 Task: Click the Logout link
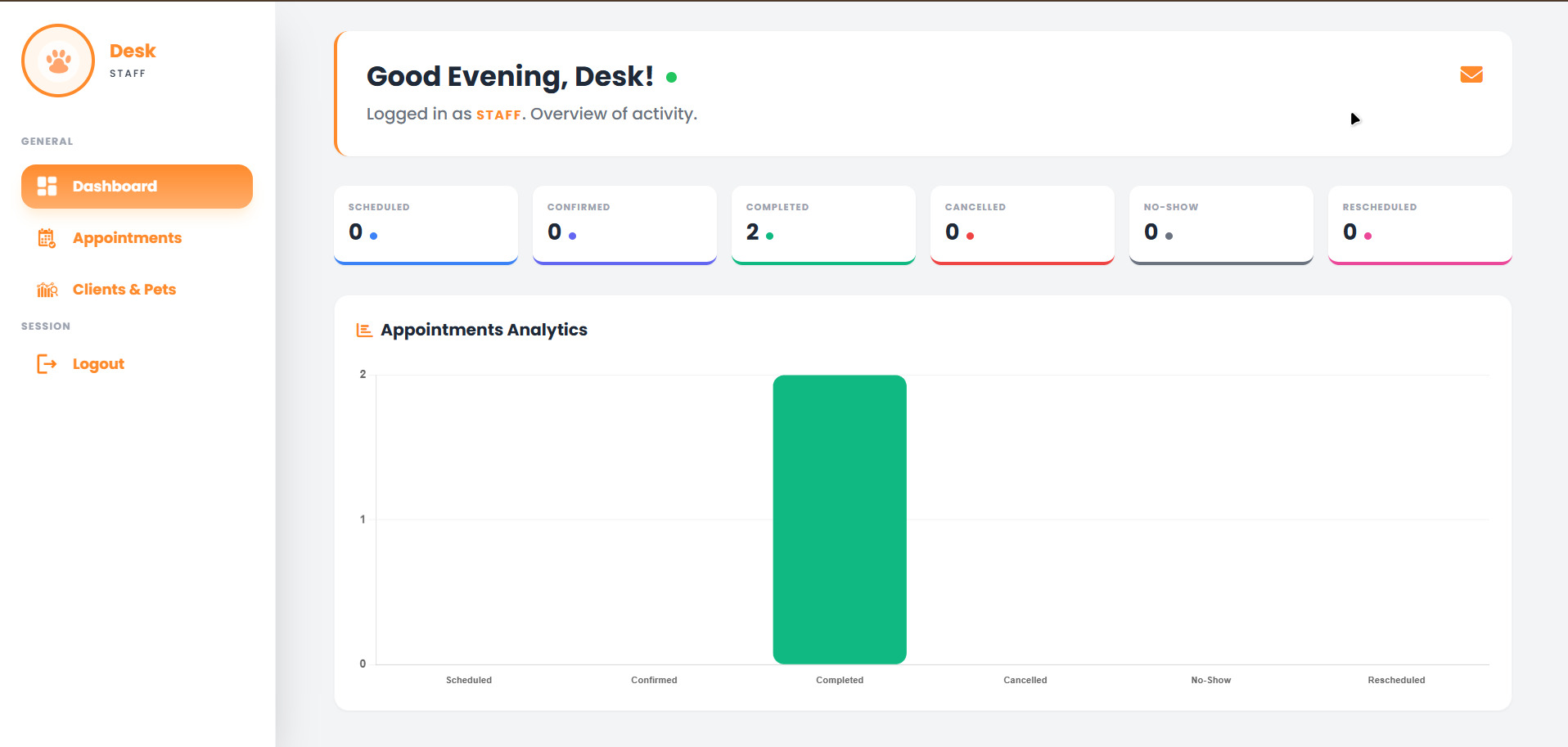coord(97,363)
